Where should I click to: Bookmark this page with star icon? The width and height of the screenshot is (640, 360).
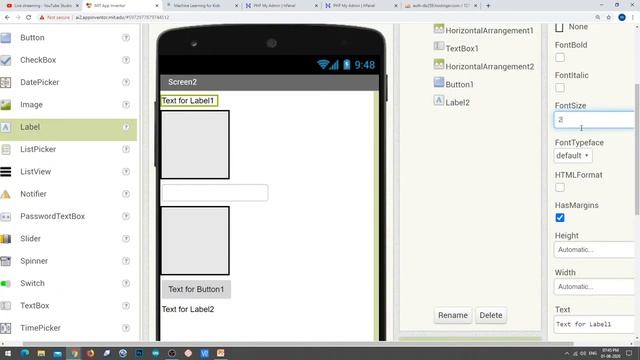click(609, 18)
